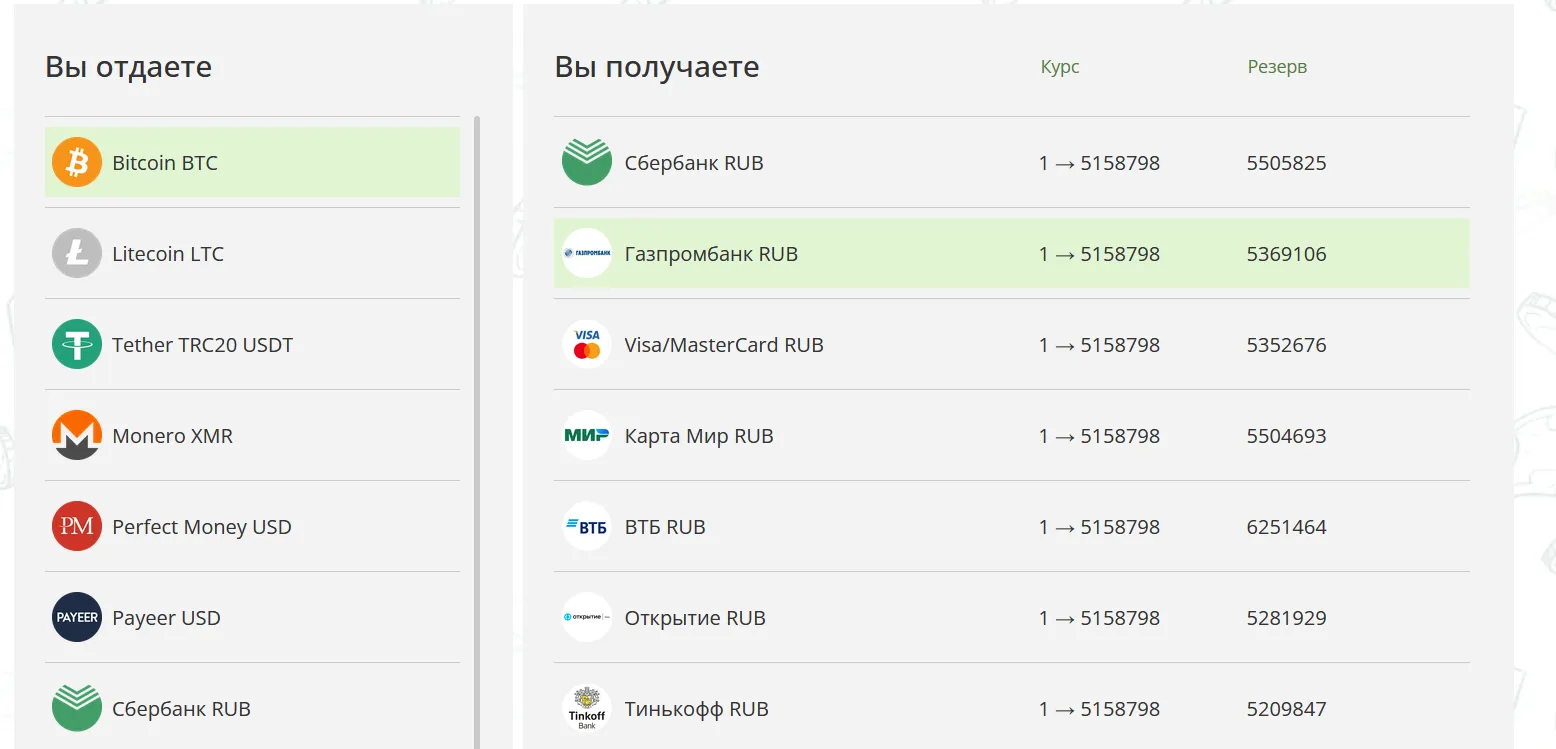Click the red Perfect Money icon
This screenshot has height=749, width=1556.
[x=77, y=526]
